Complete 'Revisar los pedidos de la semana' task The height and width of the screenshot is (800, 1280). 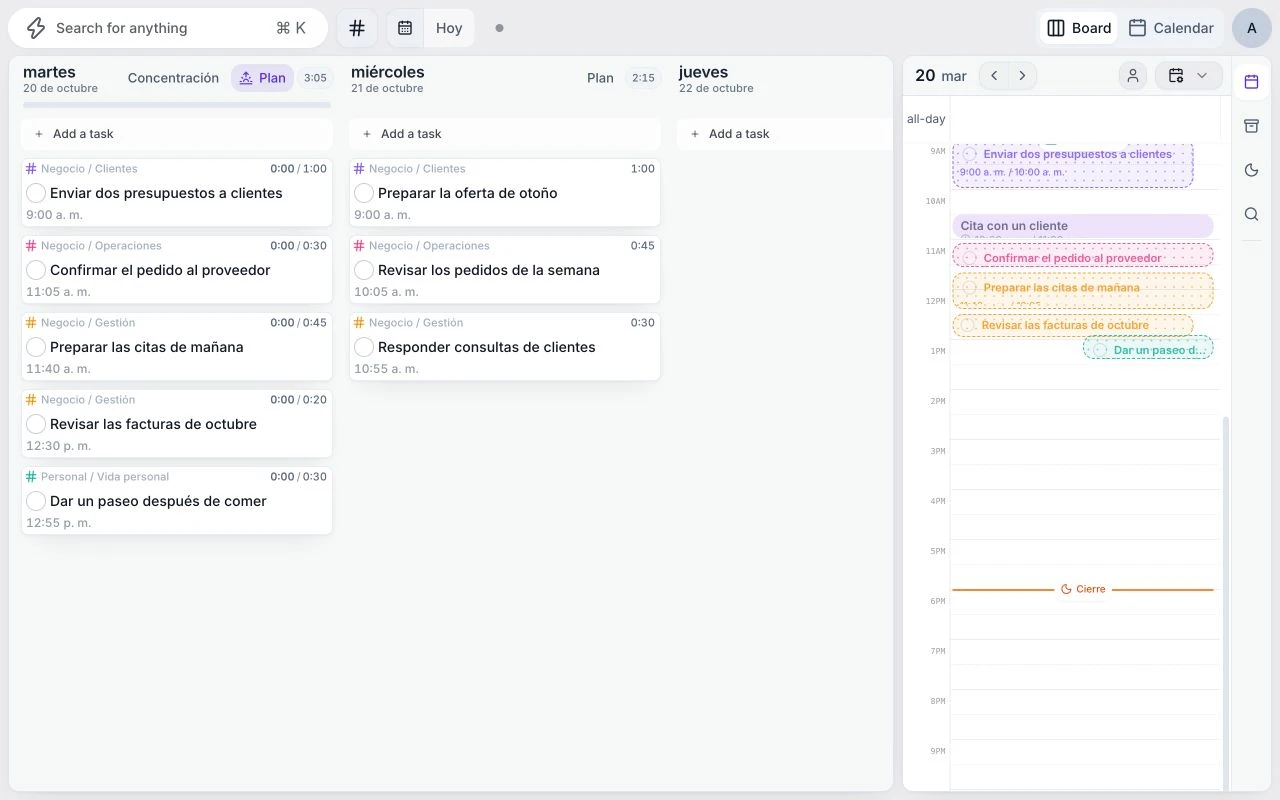point(364,270)
